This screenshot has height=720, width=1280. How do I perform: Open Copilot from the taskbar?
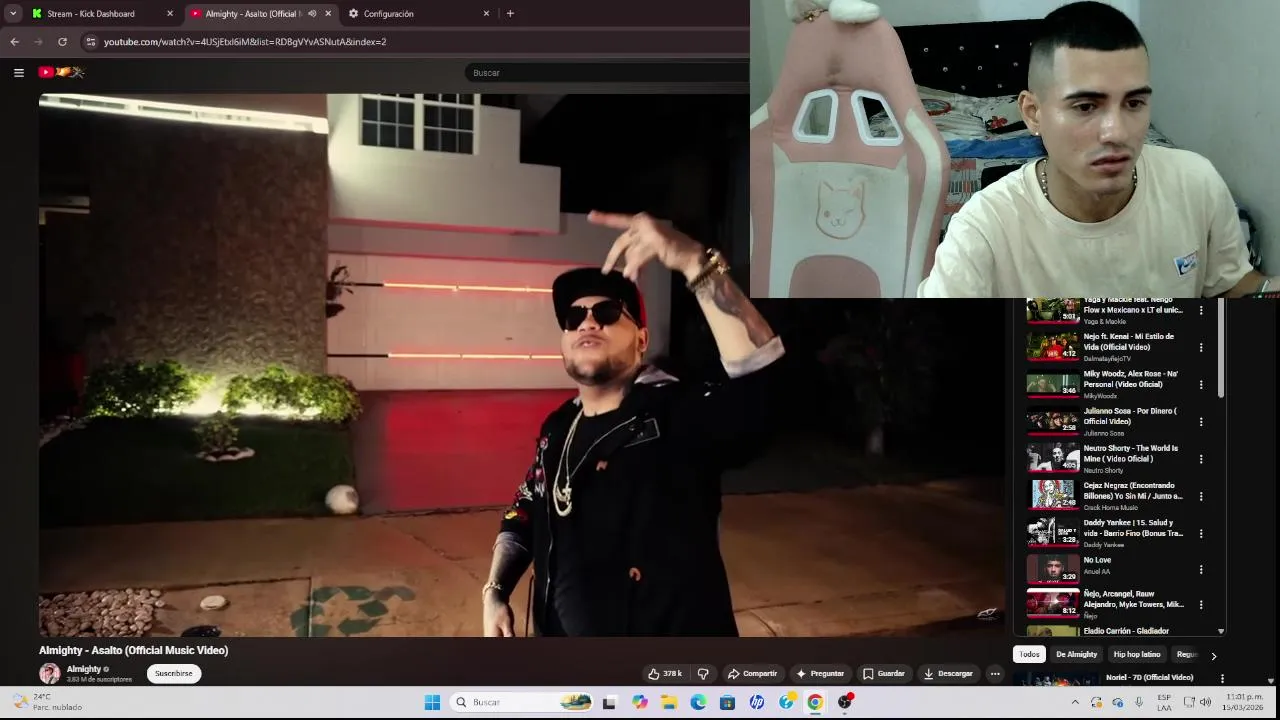640,702
